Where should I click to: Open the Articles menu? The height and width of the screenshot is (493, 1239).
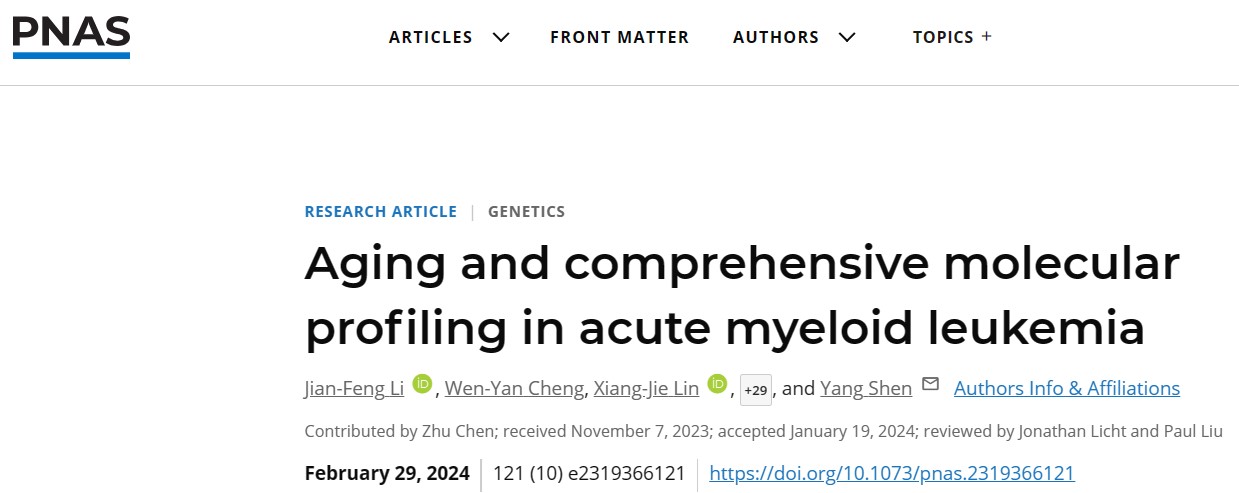[x=431, y=37]
